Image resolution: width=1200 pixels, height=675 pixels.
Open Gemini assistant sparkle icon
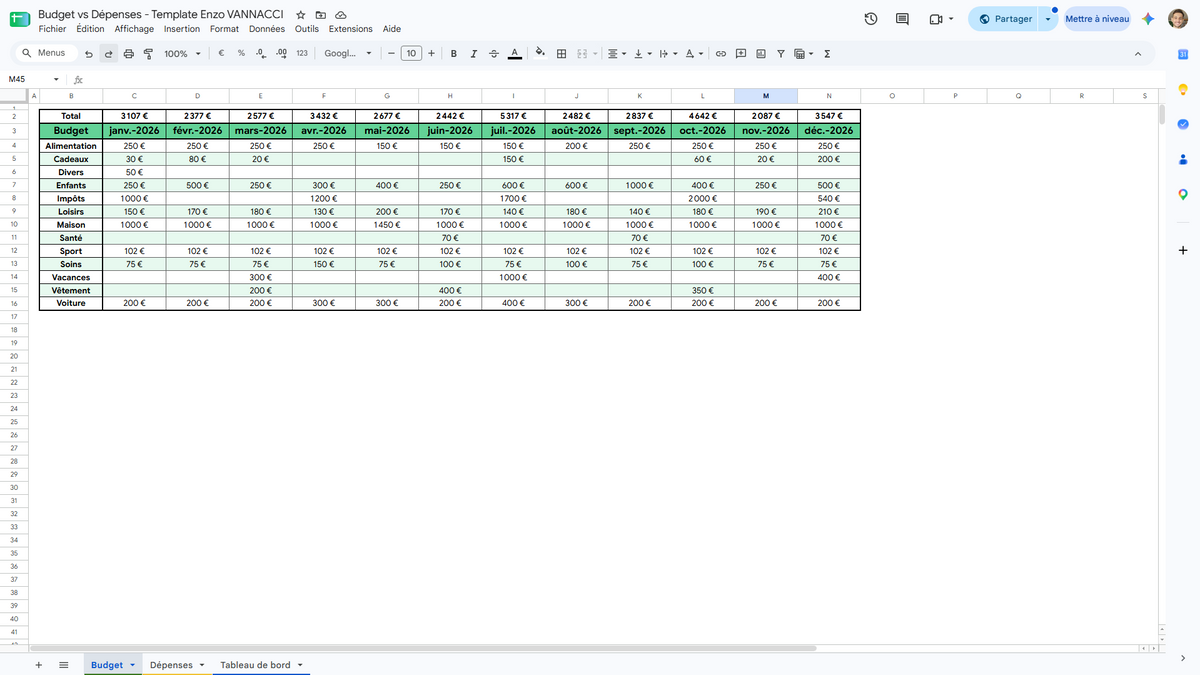click(x=1149, y=19)
